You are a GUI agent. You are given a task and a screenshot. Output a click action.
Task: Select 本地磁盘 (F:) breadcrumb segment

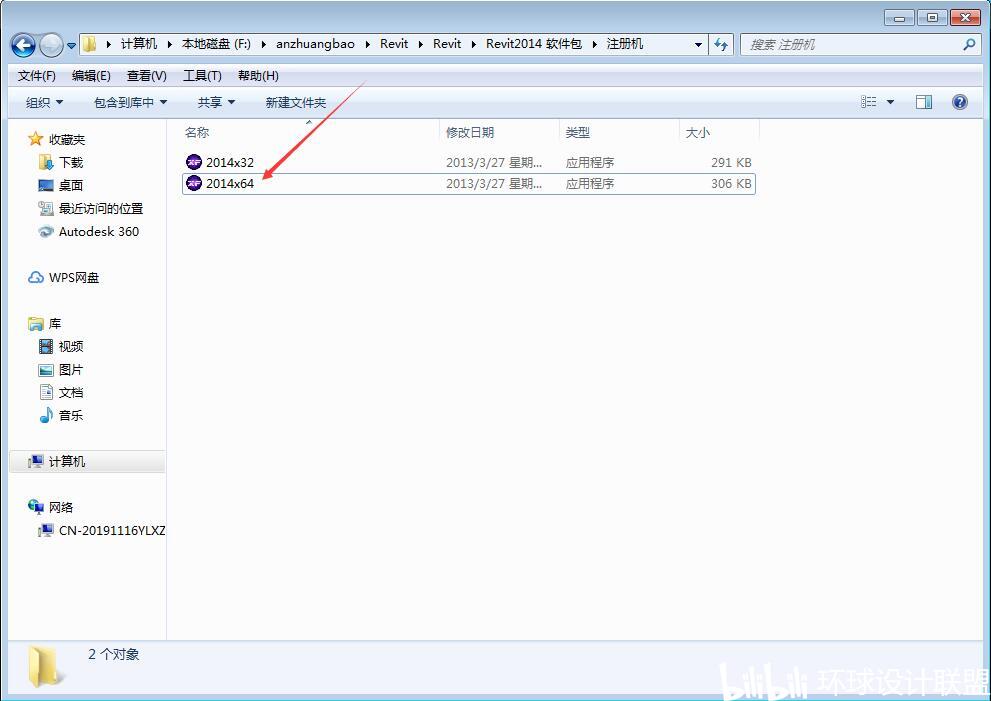pos(216,44)
